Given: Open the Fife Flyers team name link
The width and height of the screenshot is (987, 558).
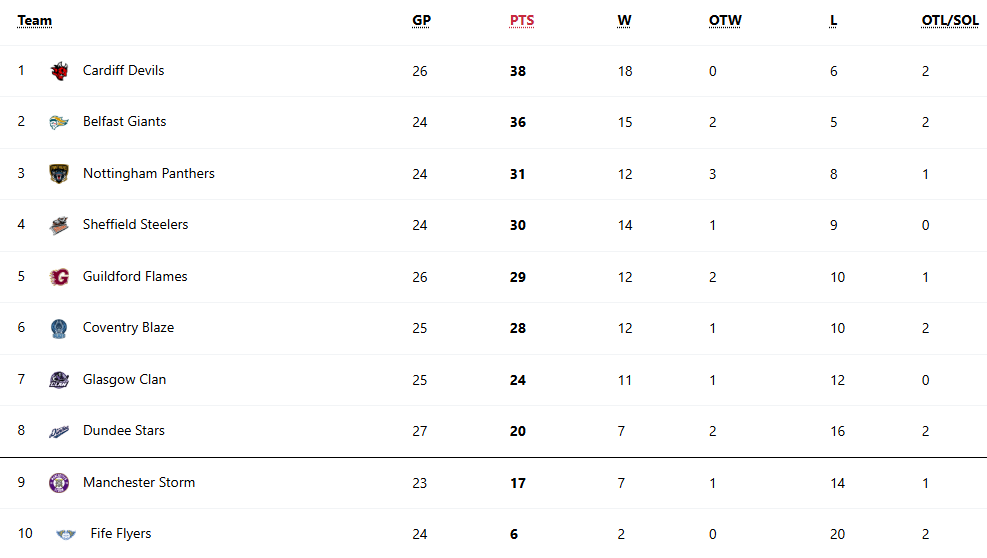Looking at the screenshot, I should [121, 533].
